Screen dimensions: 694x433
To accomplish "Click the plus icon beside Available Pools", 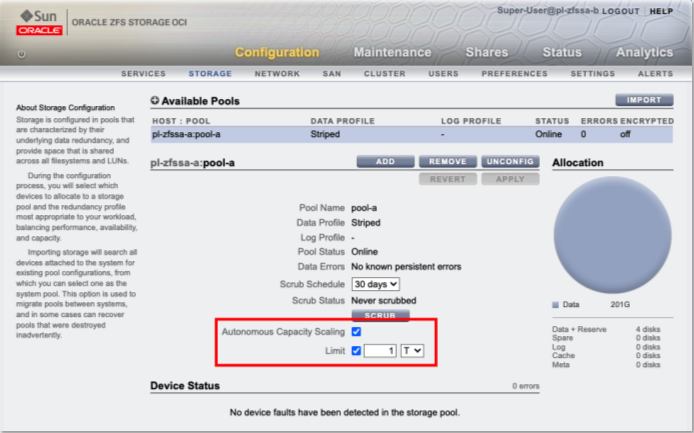I will 154,101.
